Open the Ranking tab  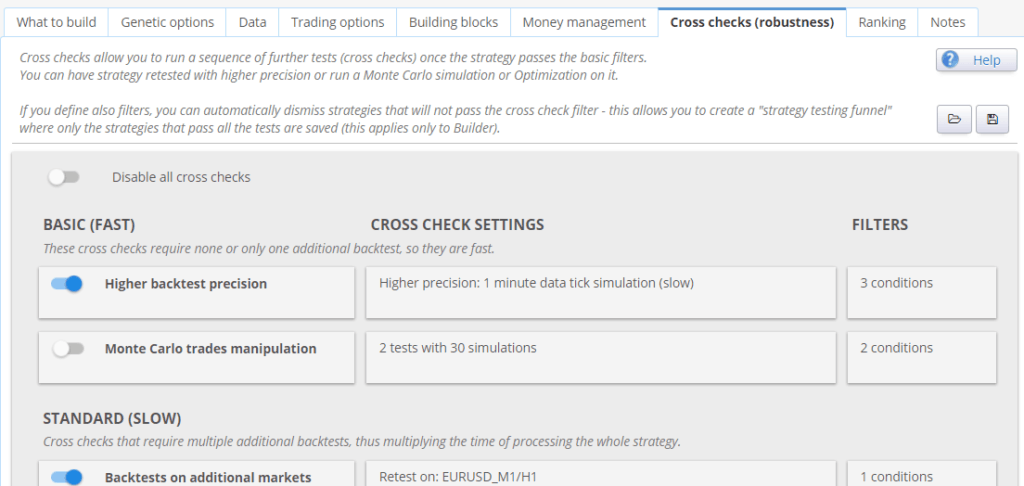[x=882, y=22]
